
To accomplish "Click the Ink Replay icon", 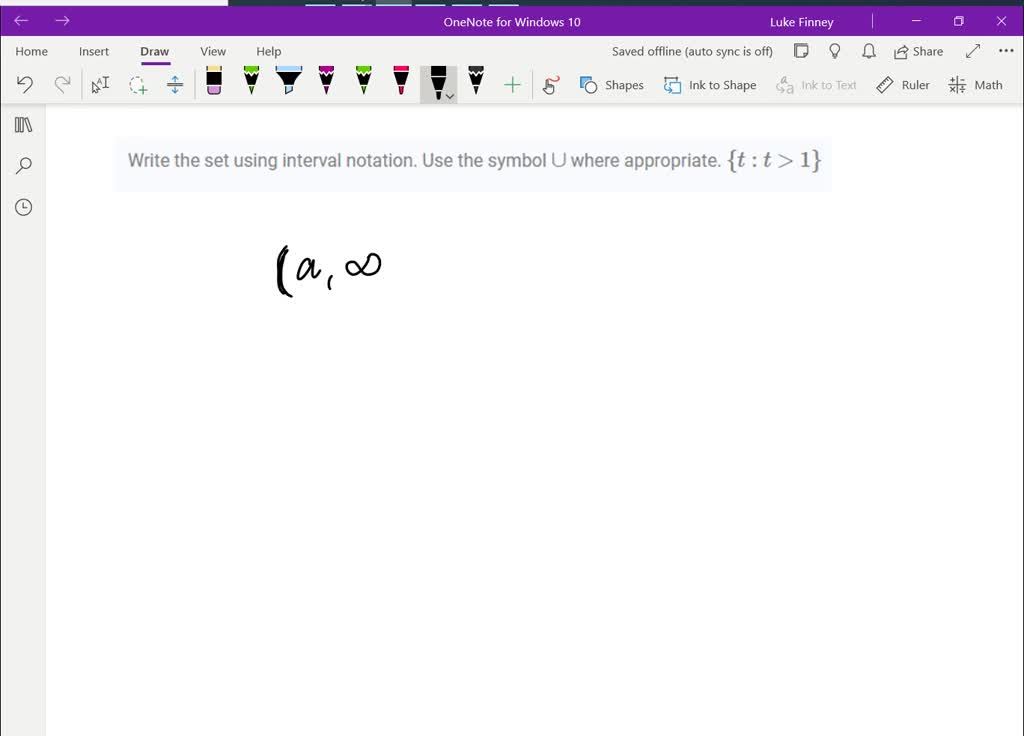I will tap(550, 84).
